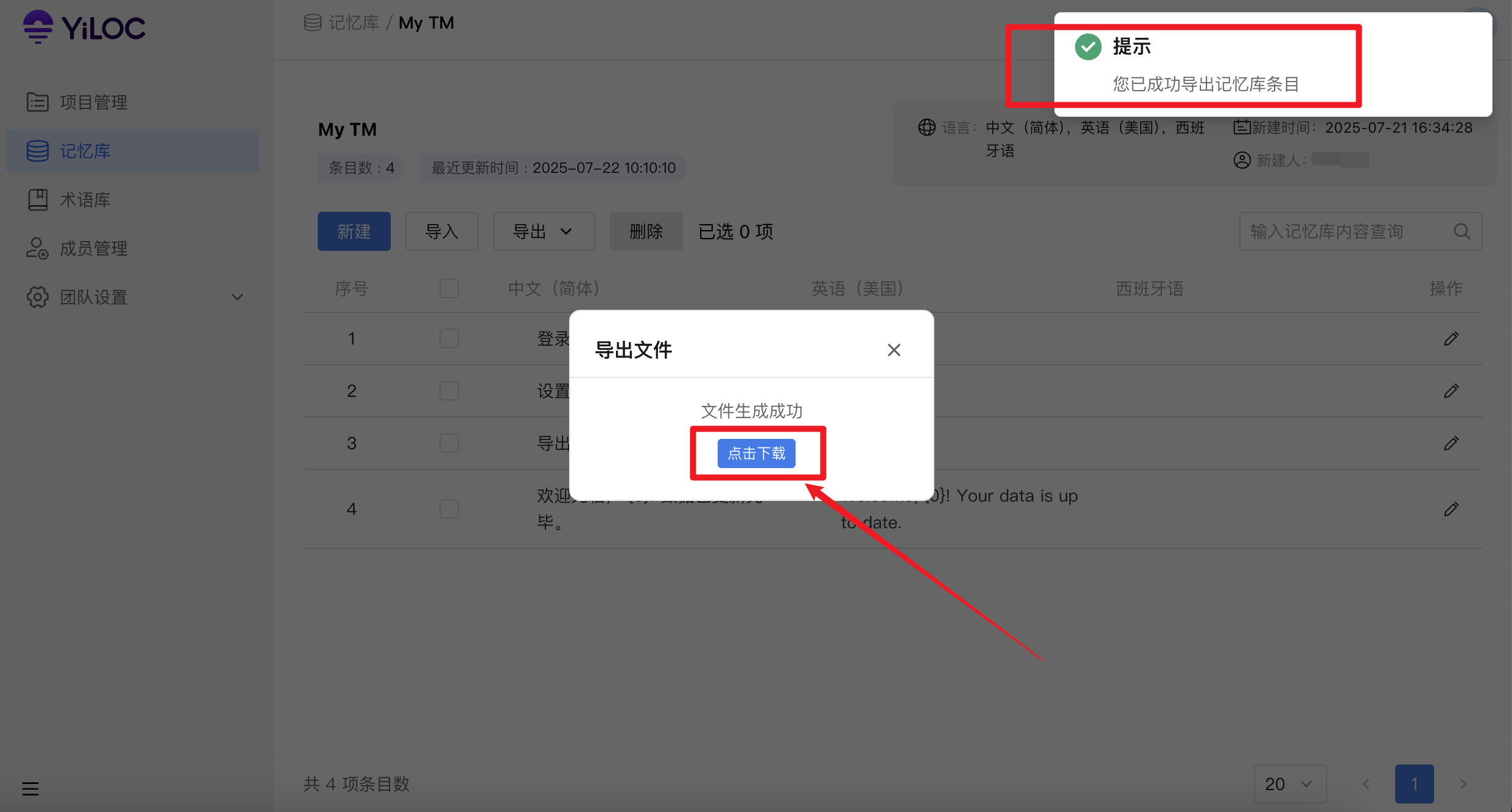Click the YiLOC logo

pos(84,27)
